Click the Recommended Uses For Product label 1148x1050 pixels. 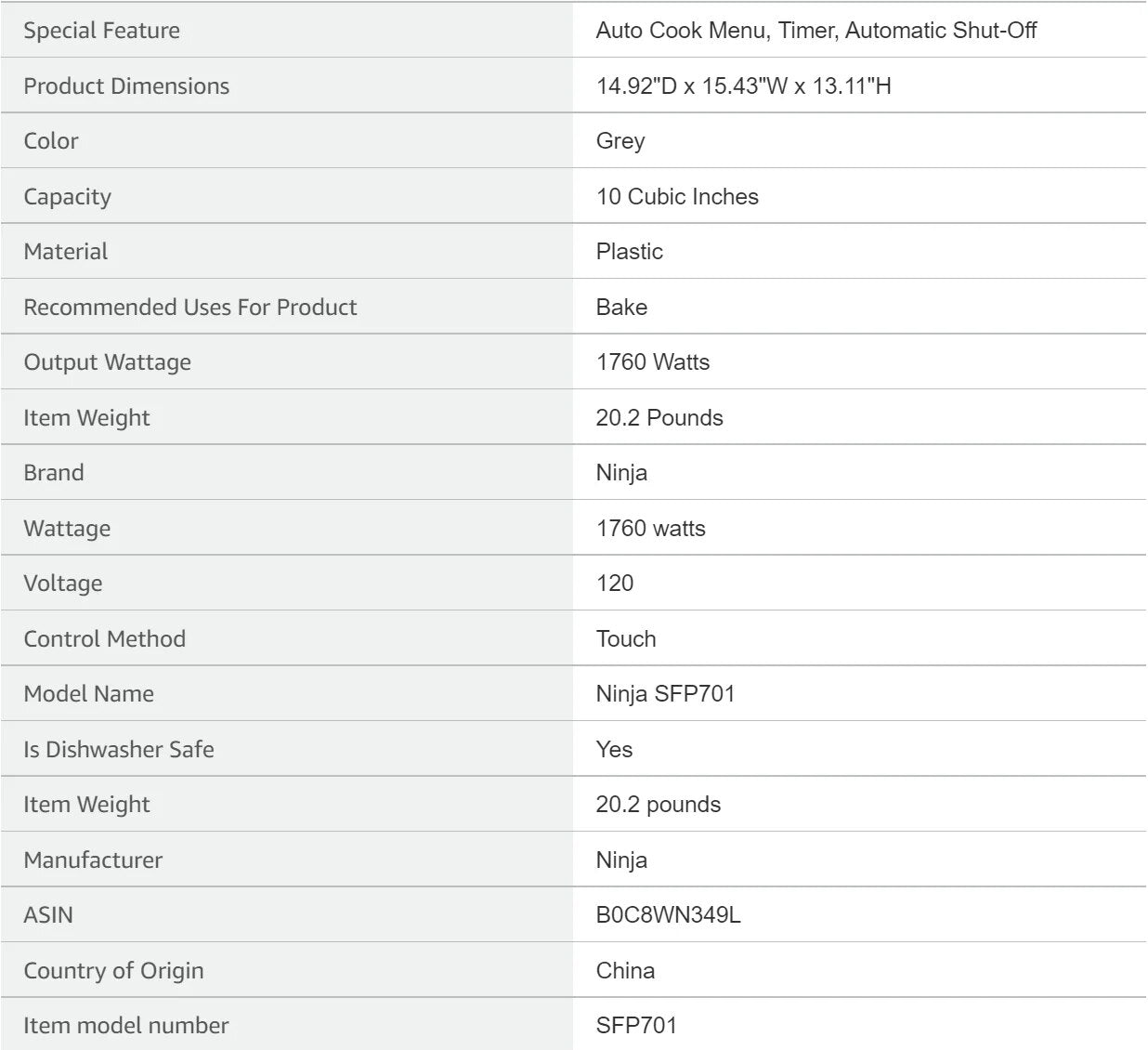pyautogui.click(x=189, y=308)
